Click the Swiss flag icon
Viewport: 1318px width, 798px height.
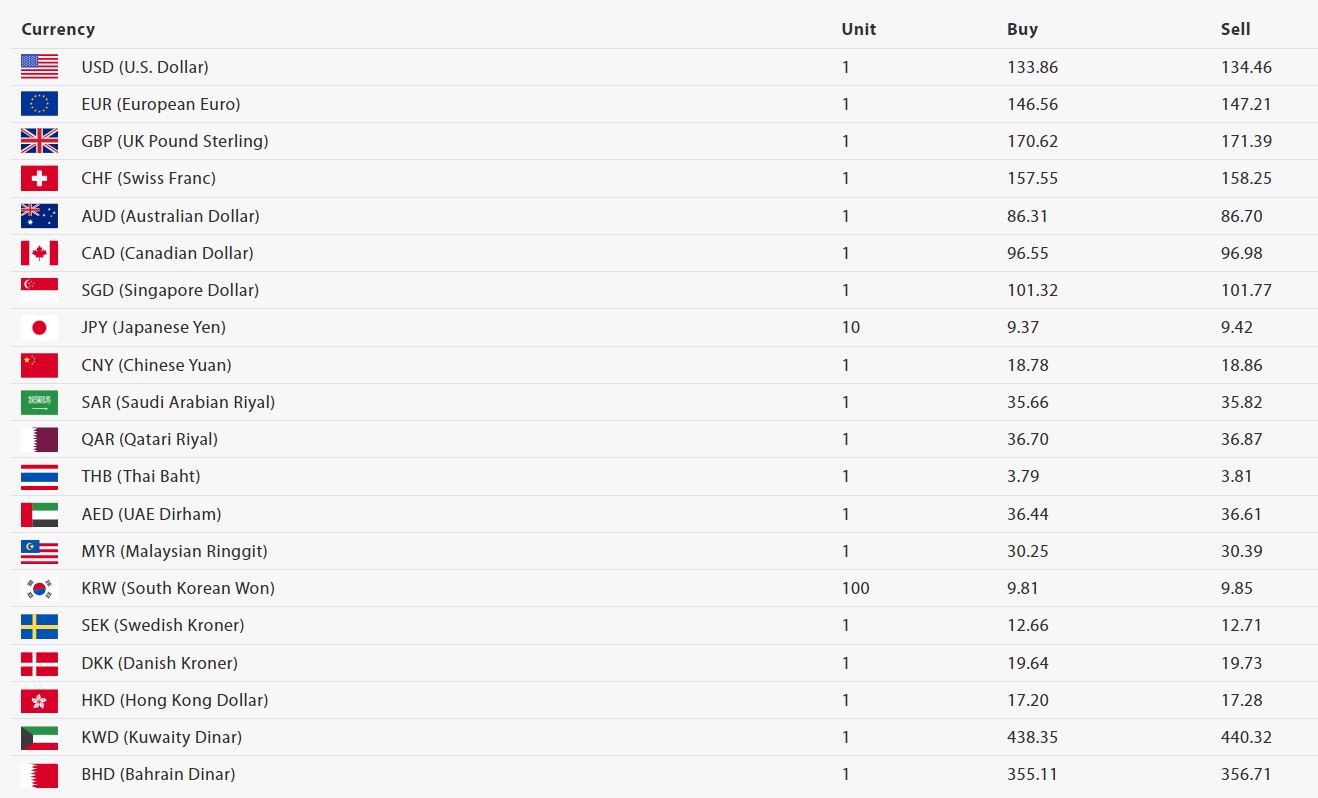39,178
